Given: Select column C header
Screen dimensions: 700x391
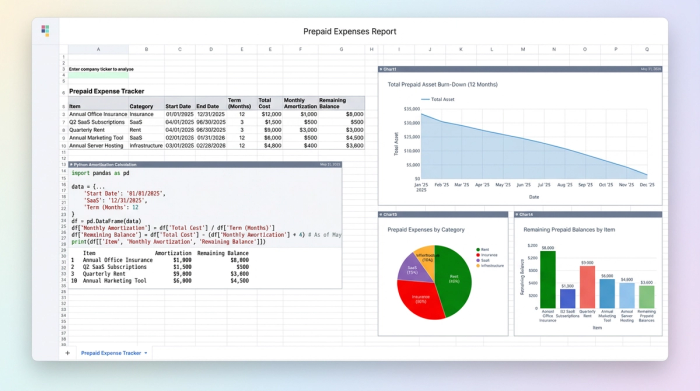Looking at the screenshot, I should [x=179, y=49].
